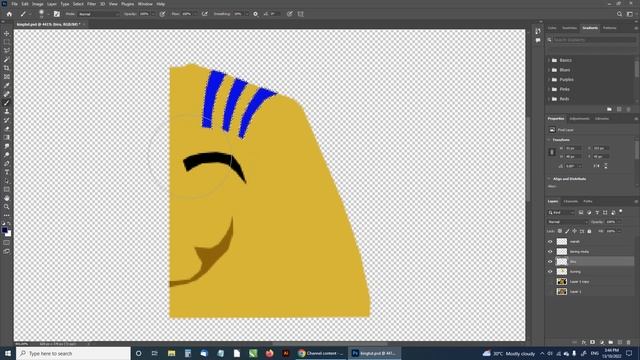Select the Crop tool

7,68
